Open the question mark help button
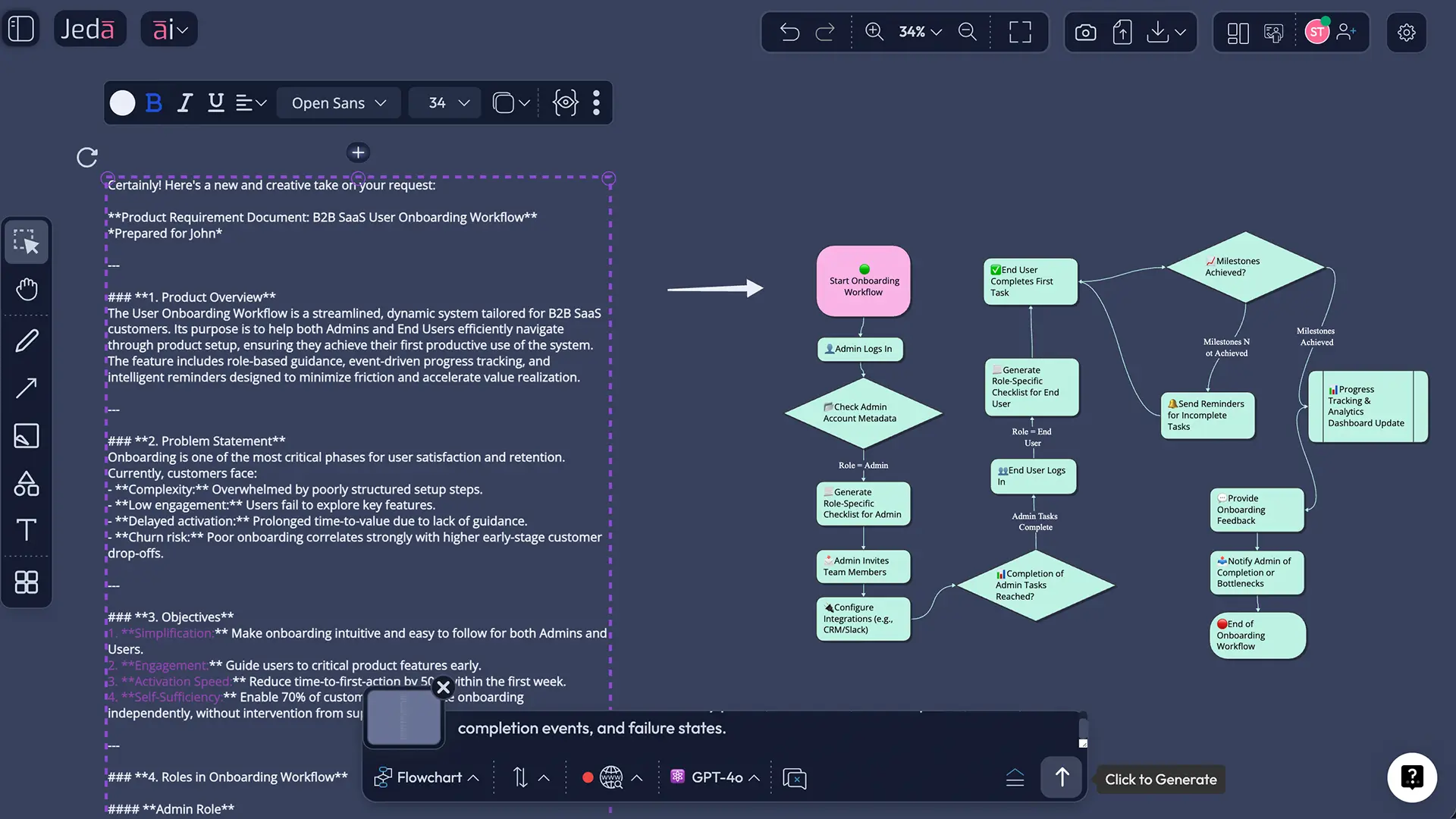This screenshot has height=819, width=1456. [1412, 777]
